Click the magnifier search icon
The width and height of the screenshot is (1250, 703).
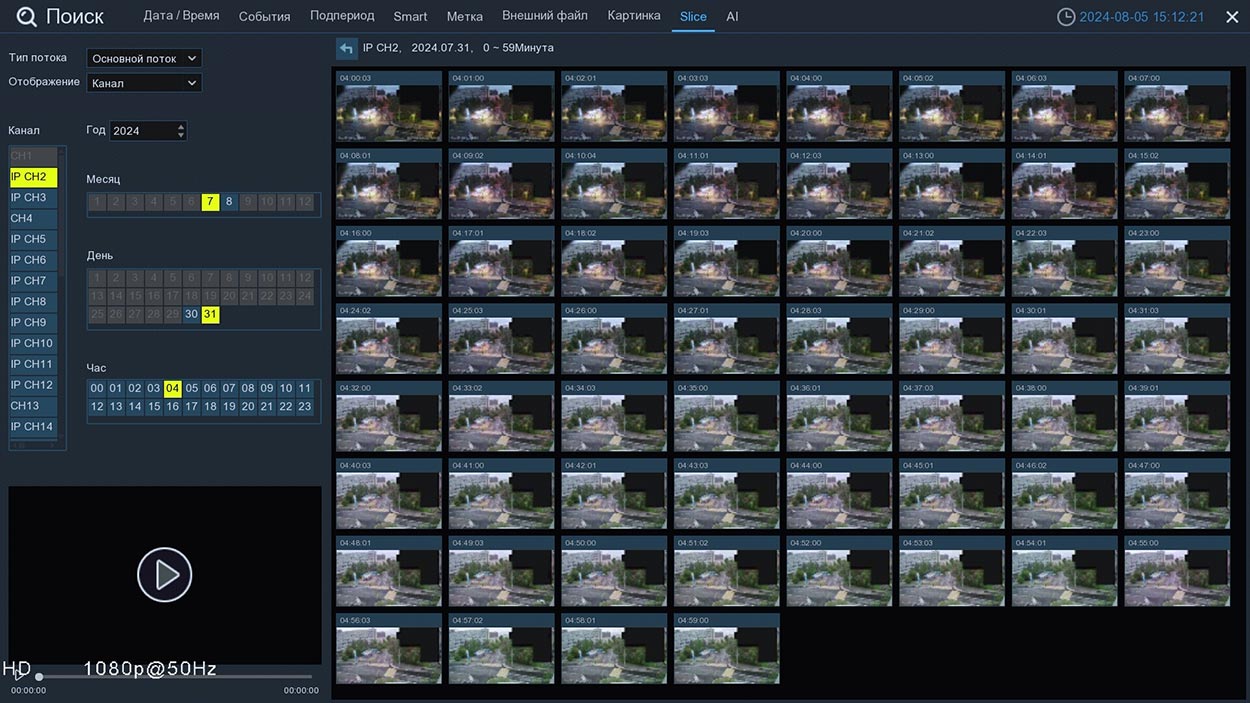(x=27, y=17)
